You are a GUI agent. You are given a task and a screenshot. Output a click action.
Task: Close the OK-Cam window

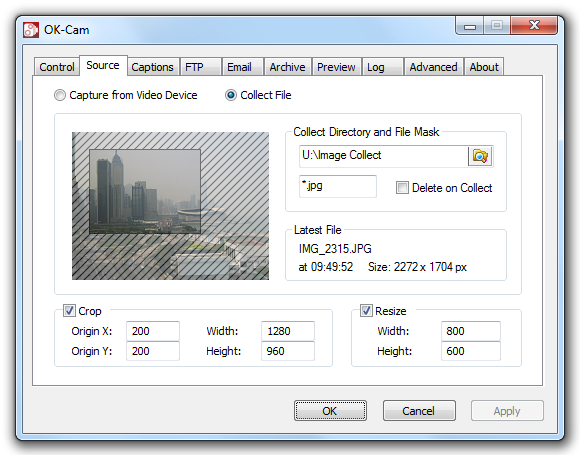[534, 26]
